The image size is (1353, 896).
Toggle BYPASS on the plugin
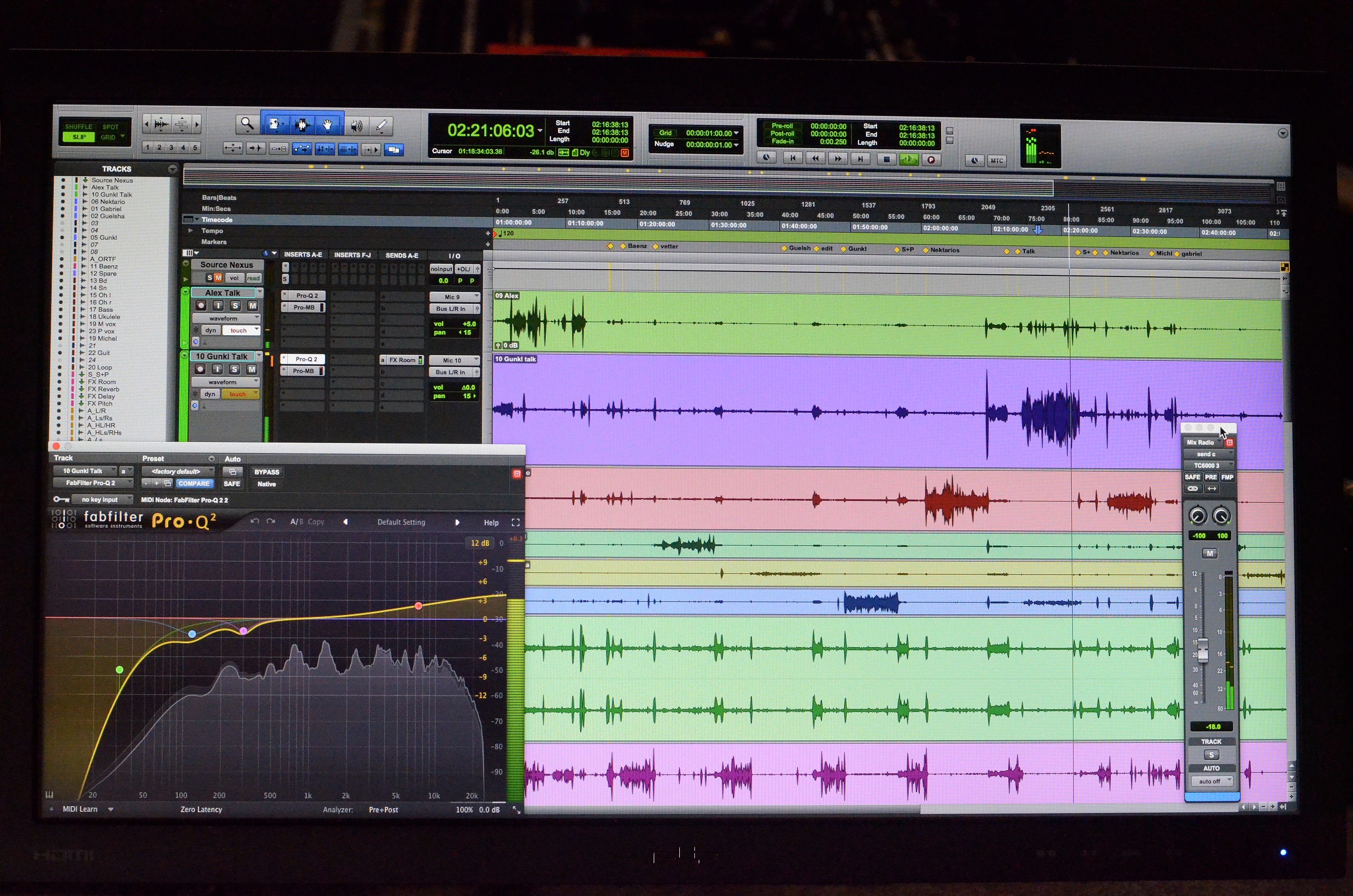(x=267, y=472)
